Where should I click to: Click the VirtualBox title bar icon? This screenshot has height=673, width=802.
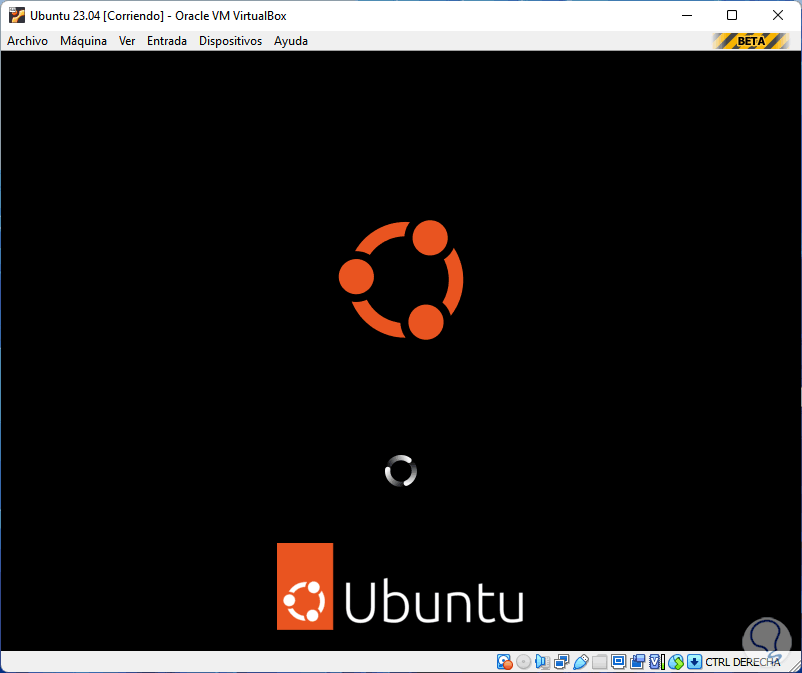(x=17, y=15)
